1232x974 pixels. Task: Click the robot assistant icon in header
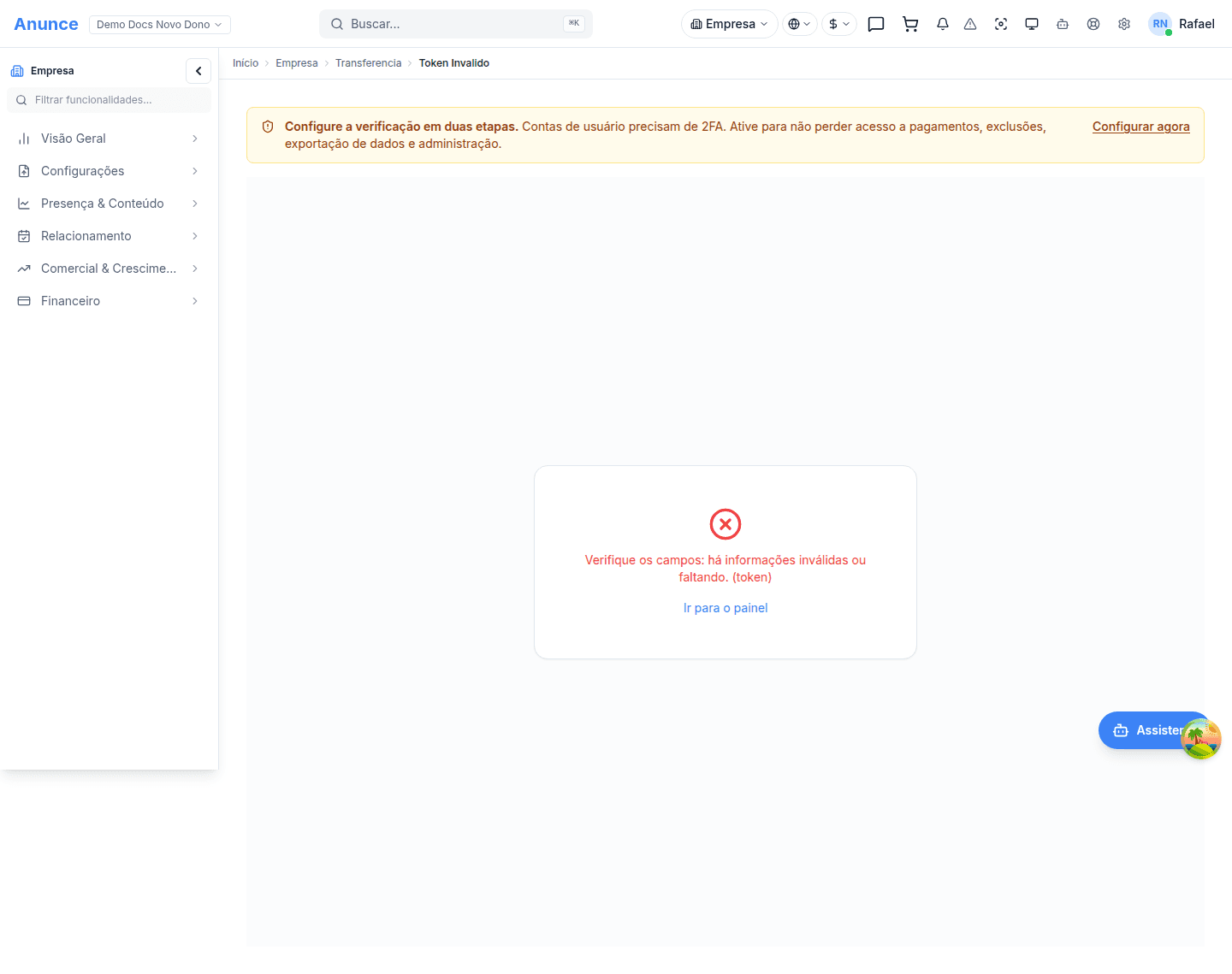[1063, 24]
